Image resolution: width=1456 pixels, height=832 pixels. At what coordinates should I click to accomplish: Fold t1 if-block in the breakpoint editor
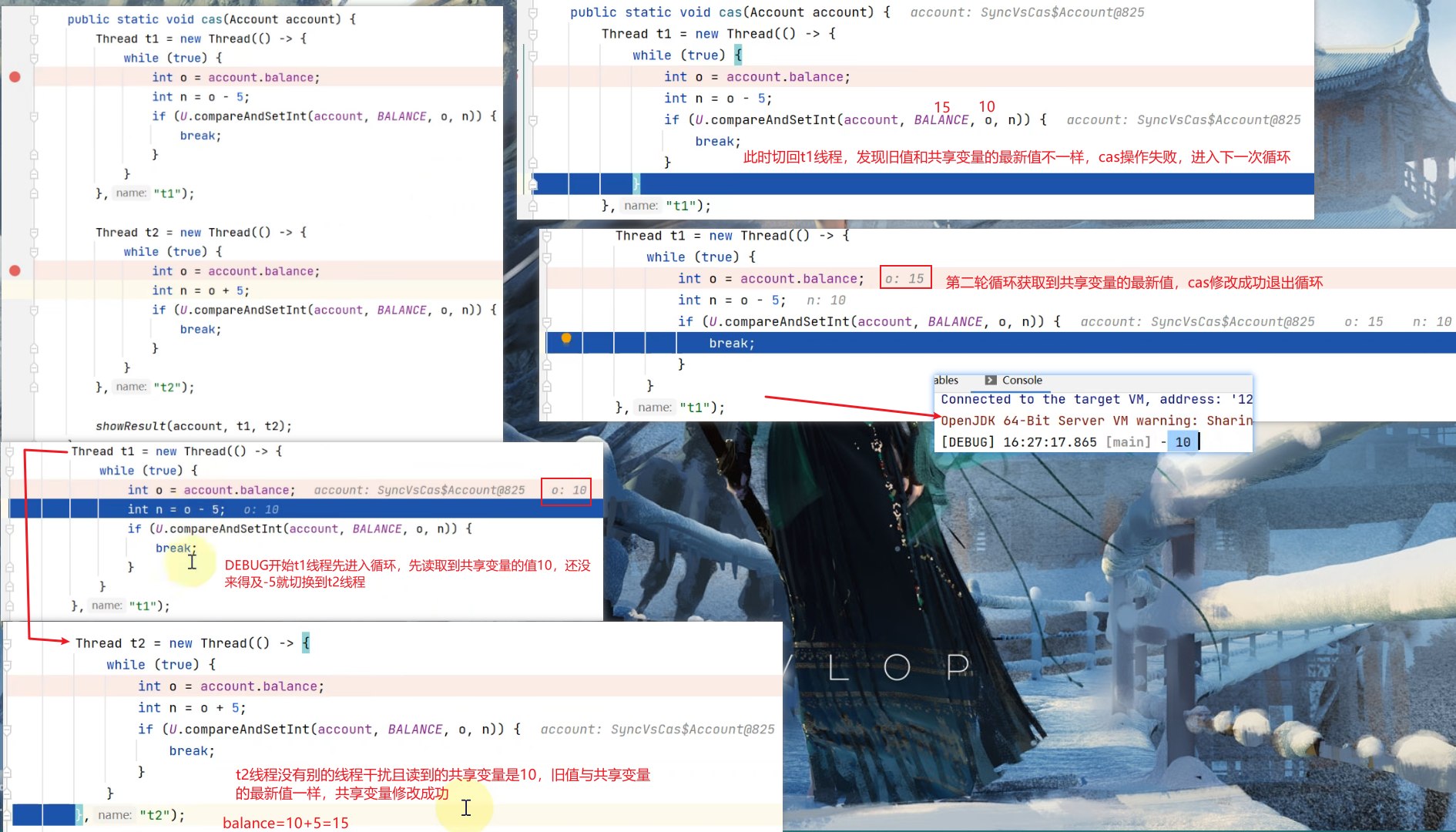(x=34, y=116)
